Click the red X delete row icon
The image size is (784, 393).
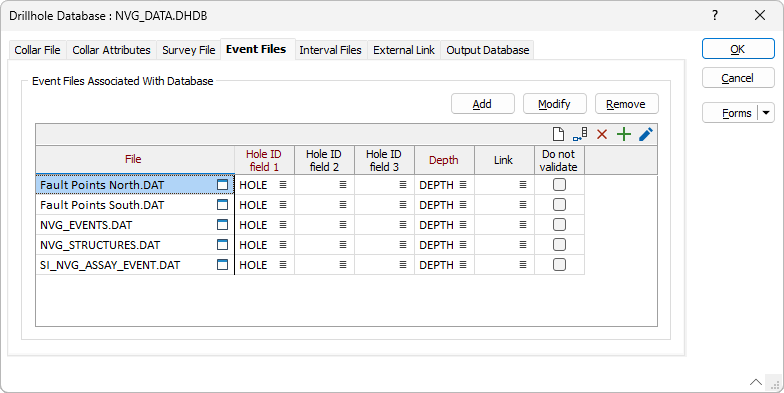tap(602, 134)
